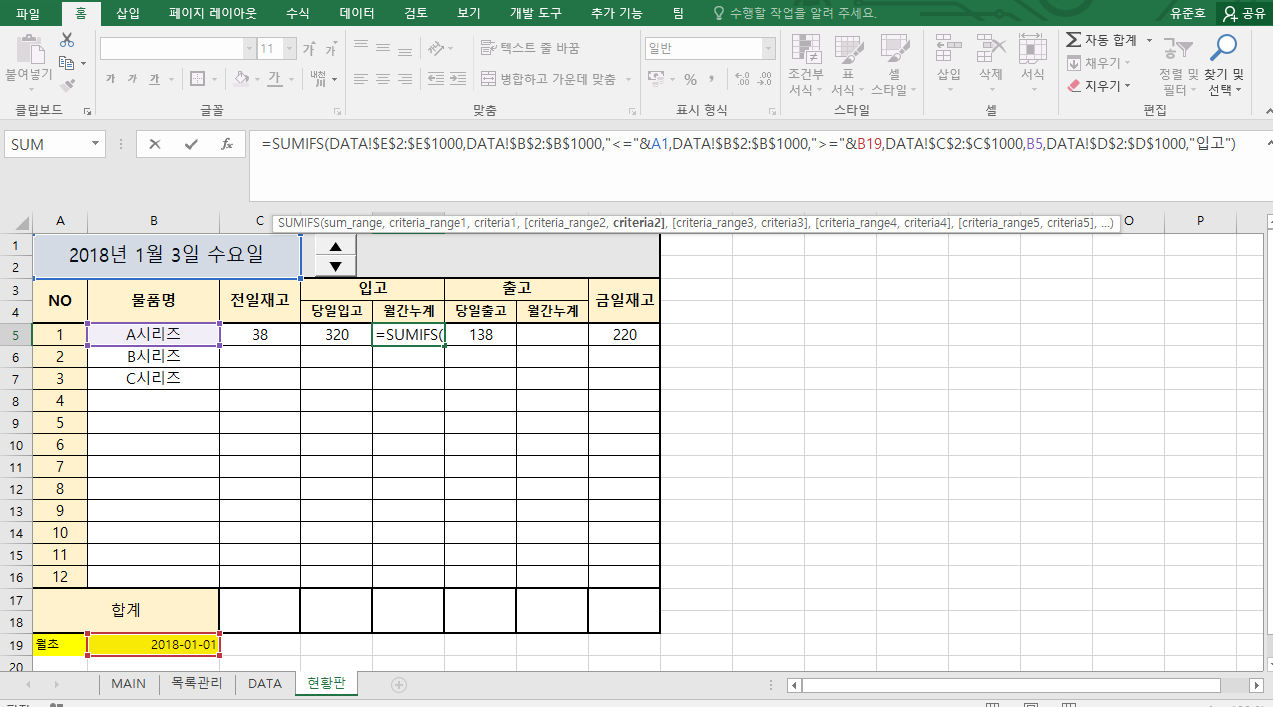Switch to the 목록관리 sheet tab
This screenshot has height=707, width=1273.
(x=197, y=684)
